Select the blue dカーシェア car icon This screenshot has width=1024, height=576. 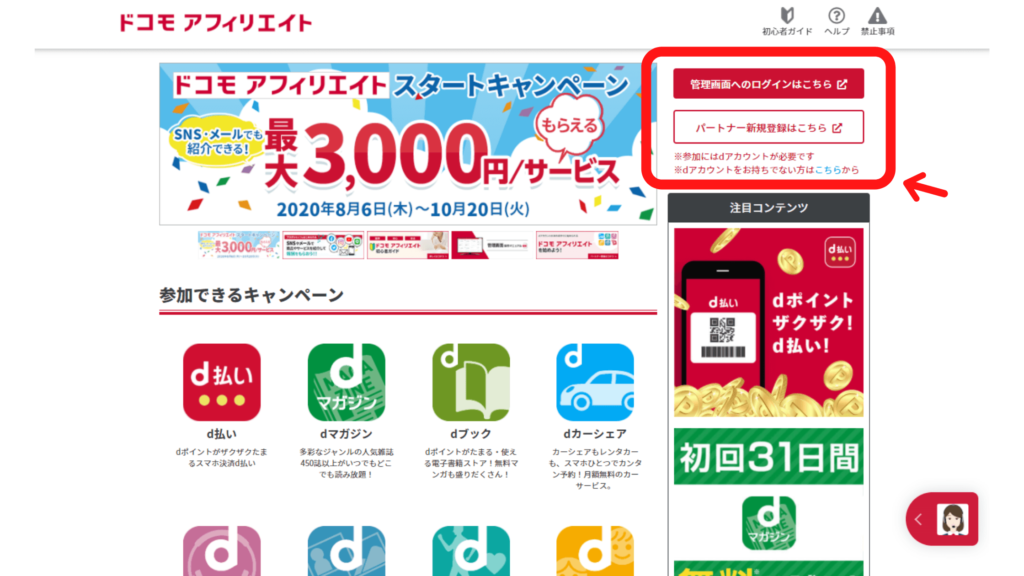click(x=595, y=382)
